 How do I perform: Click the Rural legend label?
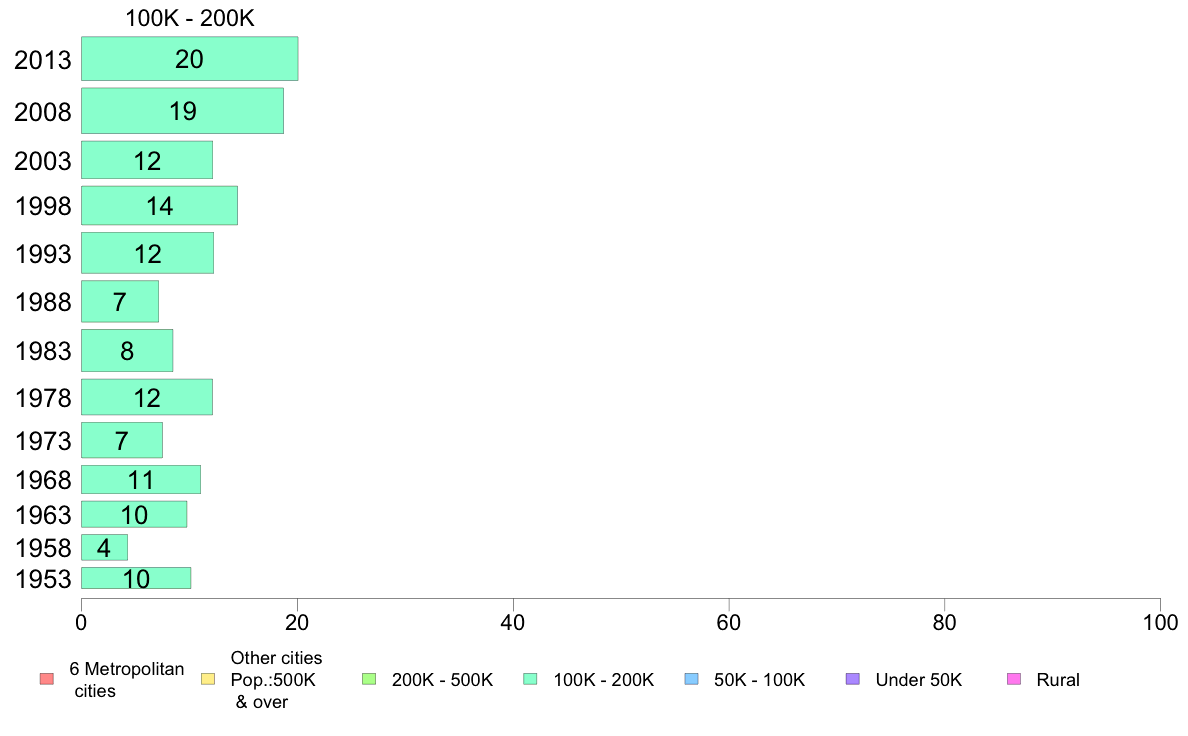coord(1058,680)
